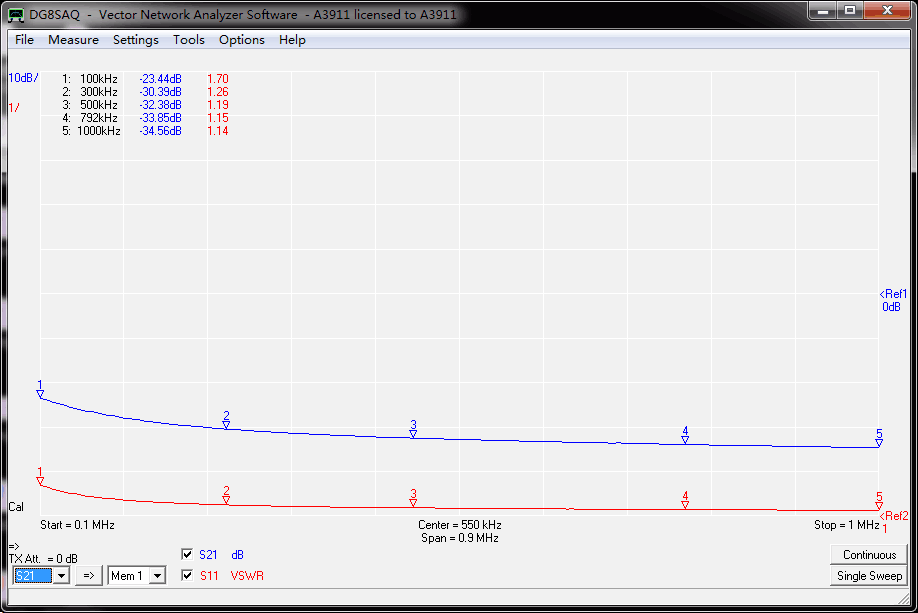Expand the Mem 1 dropdown
Screen dimensions: 918x613
click(x=157, y=576)
